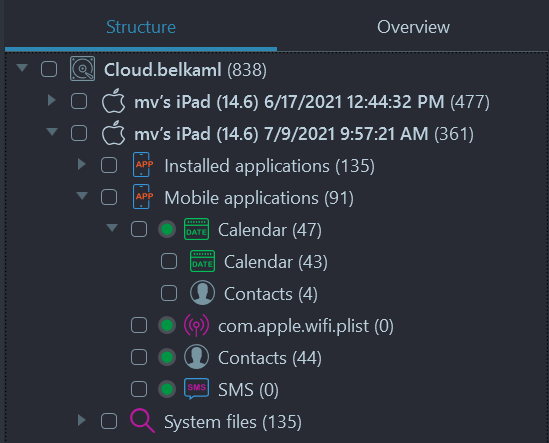Select the Calendar (43) tree entry
This screenshot has height=443, width=549.
pyautogui.click(x=276, y=262)
